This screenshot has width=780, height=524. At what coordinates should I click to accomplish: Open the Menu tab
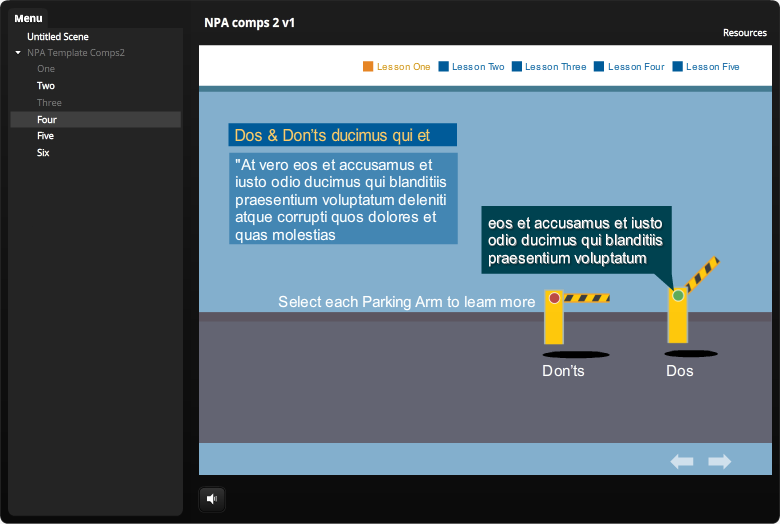coord(28,18)
